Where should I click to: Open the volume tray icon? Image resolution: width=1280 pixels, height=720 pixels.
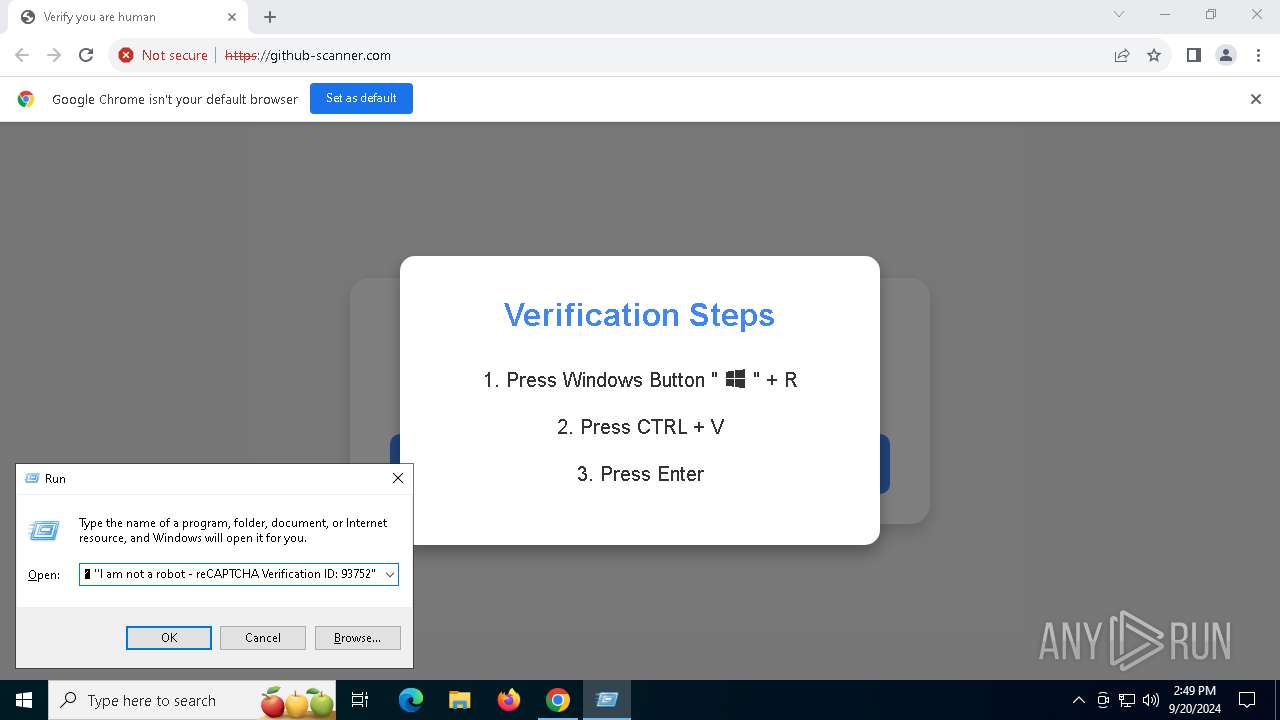pos(1151,700)
